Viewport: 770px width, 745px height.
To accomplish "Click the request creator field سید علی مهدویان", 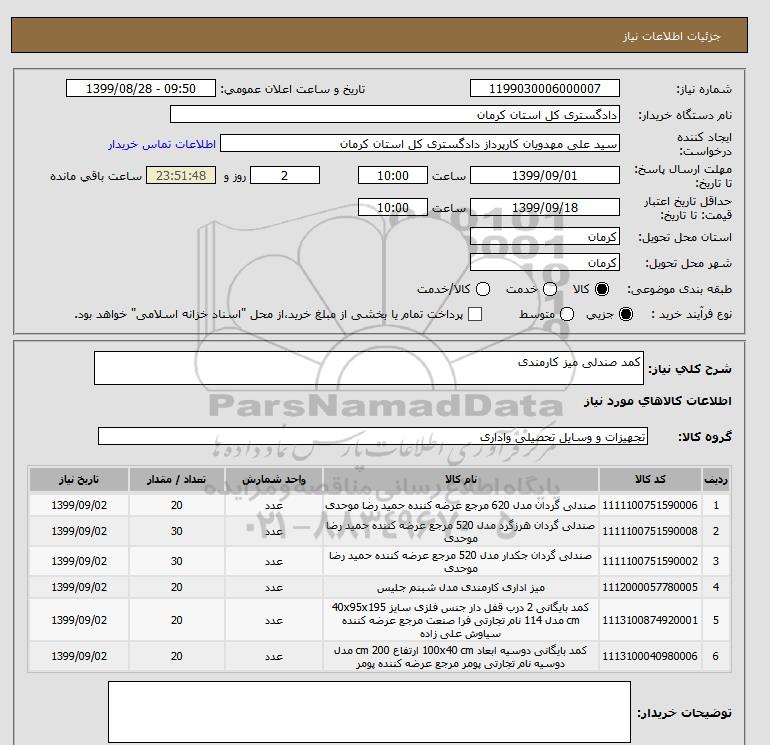I will pos(420,144).
